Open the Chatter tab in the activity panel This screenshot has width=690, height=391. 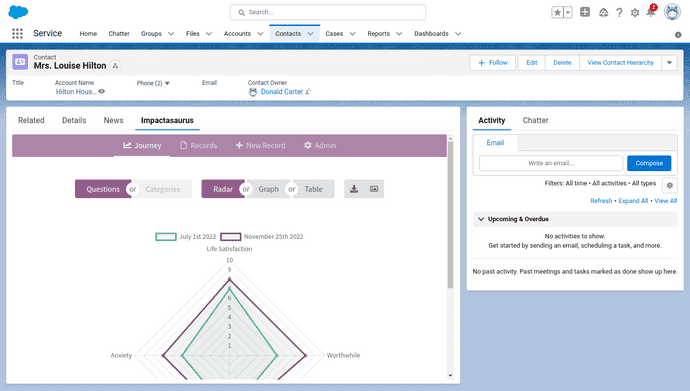(x=535, y=121)
